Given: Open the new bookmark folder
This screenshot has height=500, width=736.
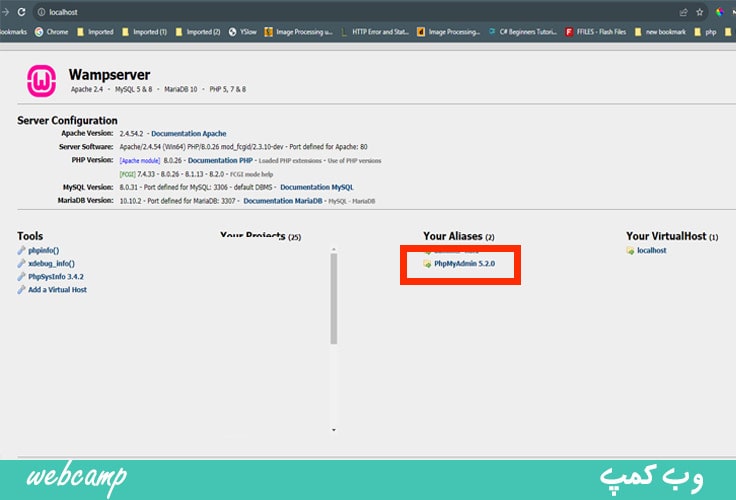Looking at the screenshot, I should [x=660, y=32].
